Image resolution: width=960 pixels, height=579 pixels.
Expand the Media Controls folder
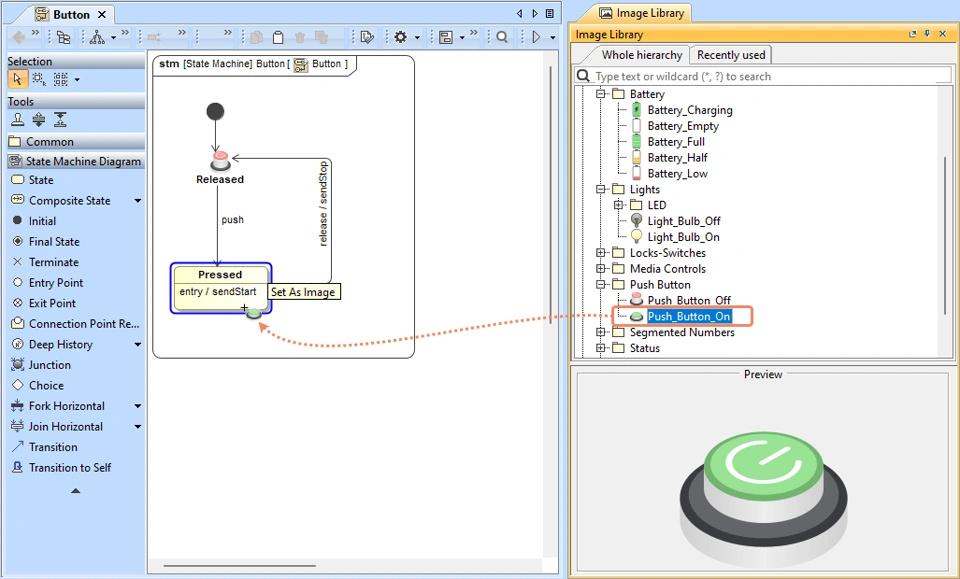[602, 269]
